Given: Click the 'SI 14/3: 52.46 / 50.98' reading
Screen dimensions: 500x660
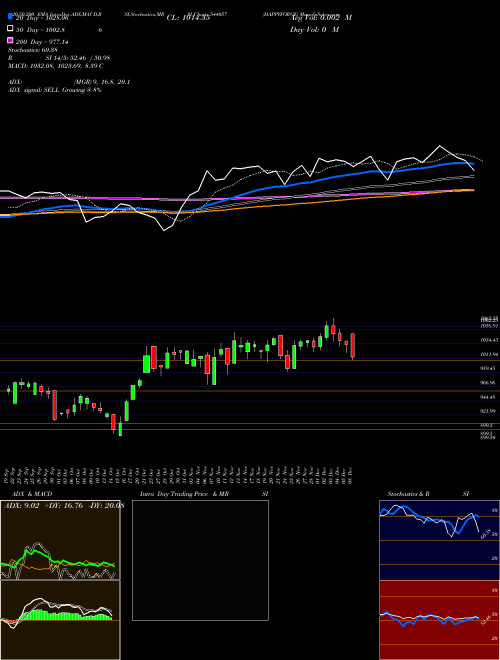Looking at the screenshot, I should 78,58.
